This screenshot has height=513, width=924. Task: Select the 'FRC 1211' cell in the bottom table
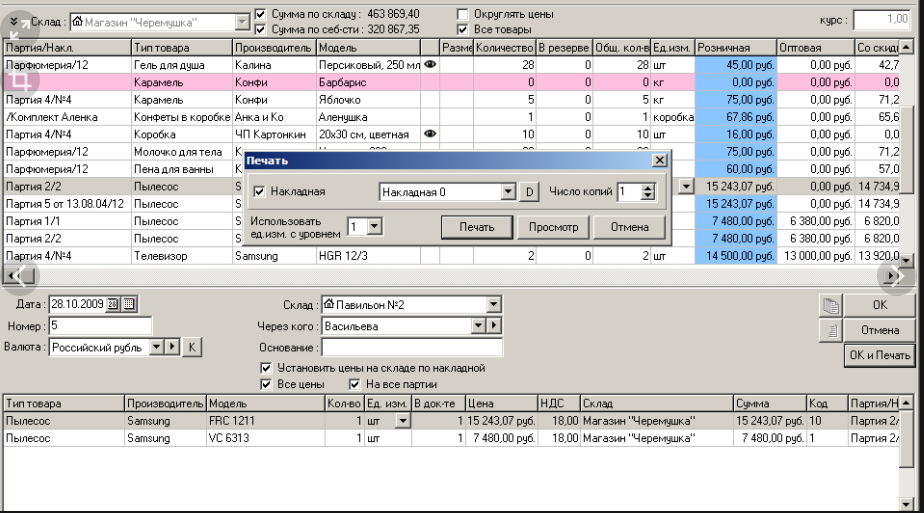265,421
